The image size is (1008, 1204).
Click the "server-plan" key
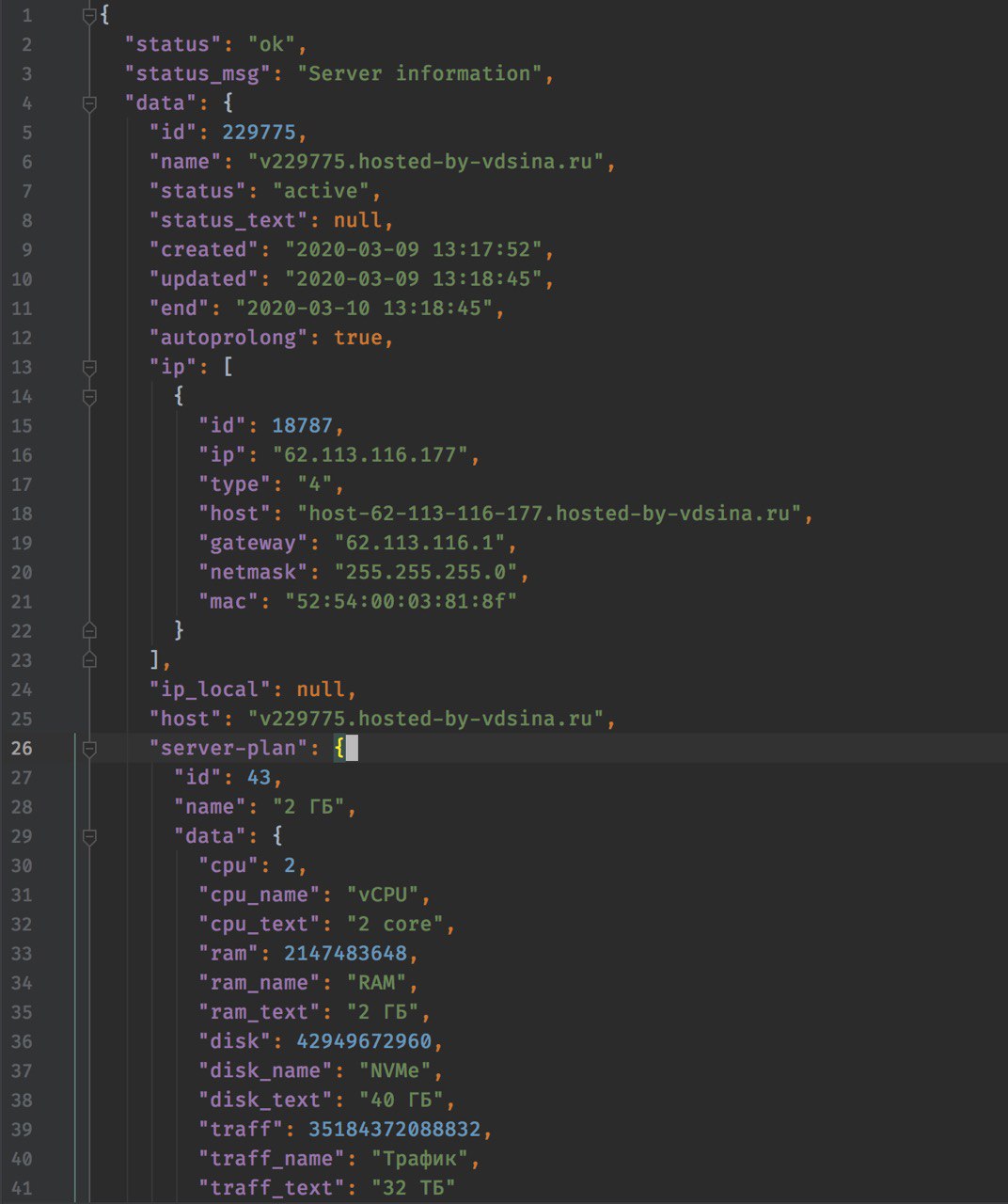coord(228,749)
